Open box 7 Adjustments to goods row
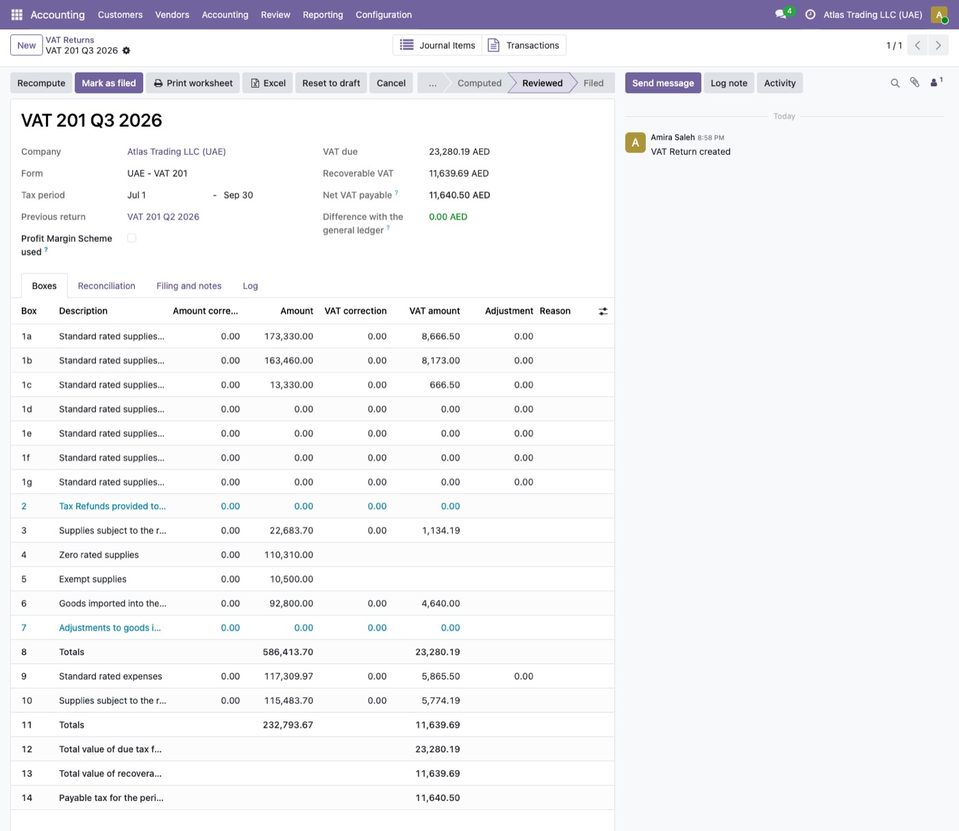This screenshot has width=959, height=831. pyautogui.click(x=312, y=628)
